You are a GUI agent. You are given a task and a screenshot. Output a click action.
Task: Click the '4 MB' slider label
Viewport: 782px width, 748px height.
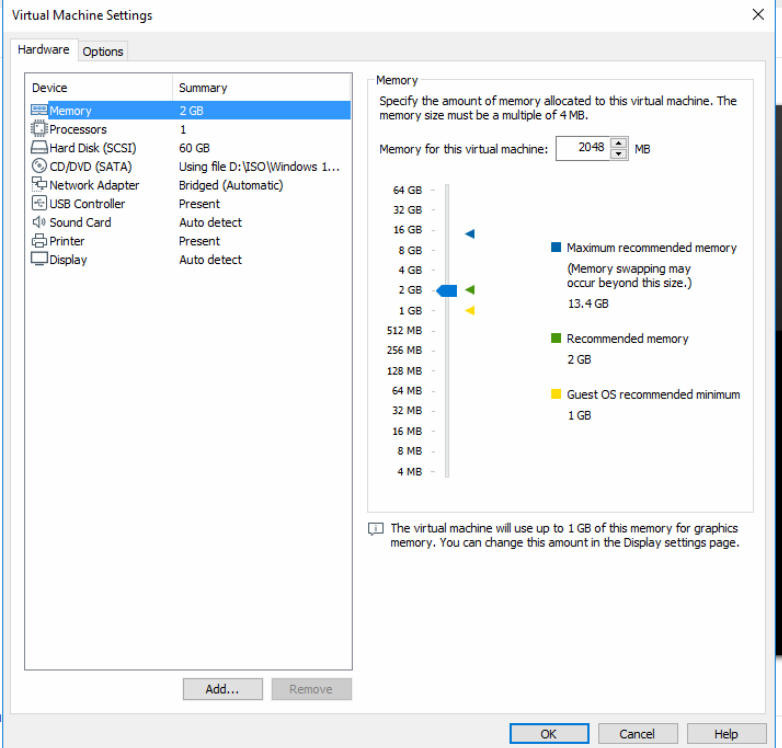(409, 472)
